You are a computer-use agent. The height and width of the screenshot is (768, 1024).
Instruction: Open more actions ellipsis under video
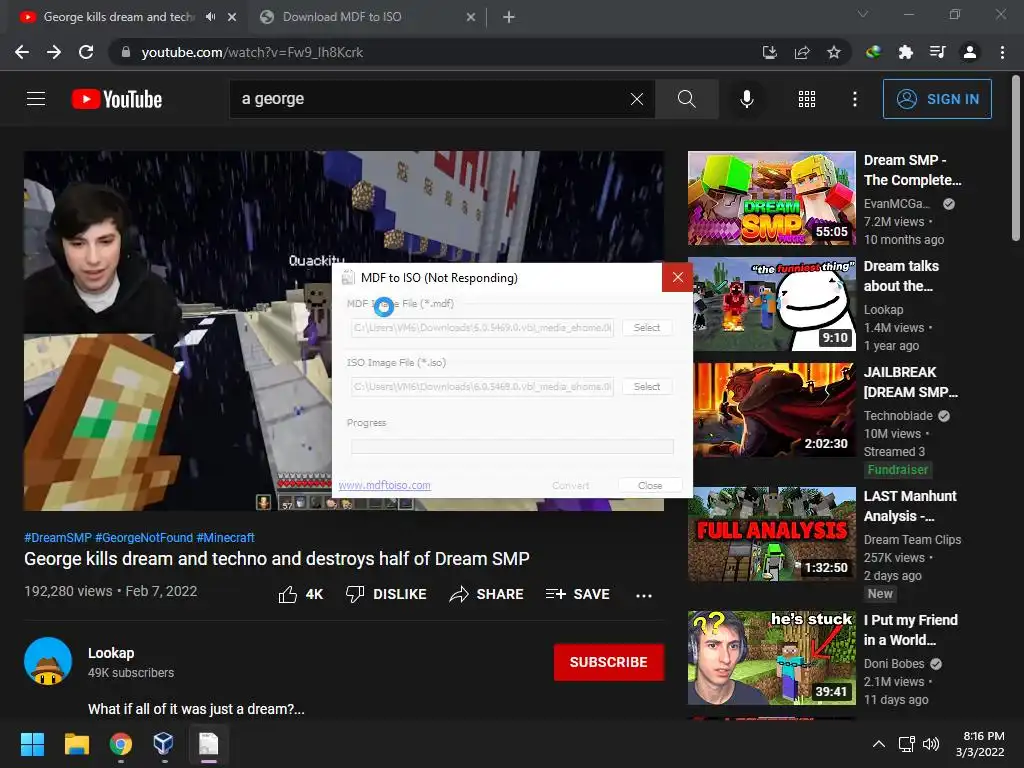click(x=644, y=595)
